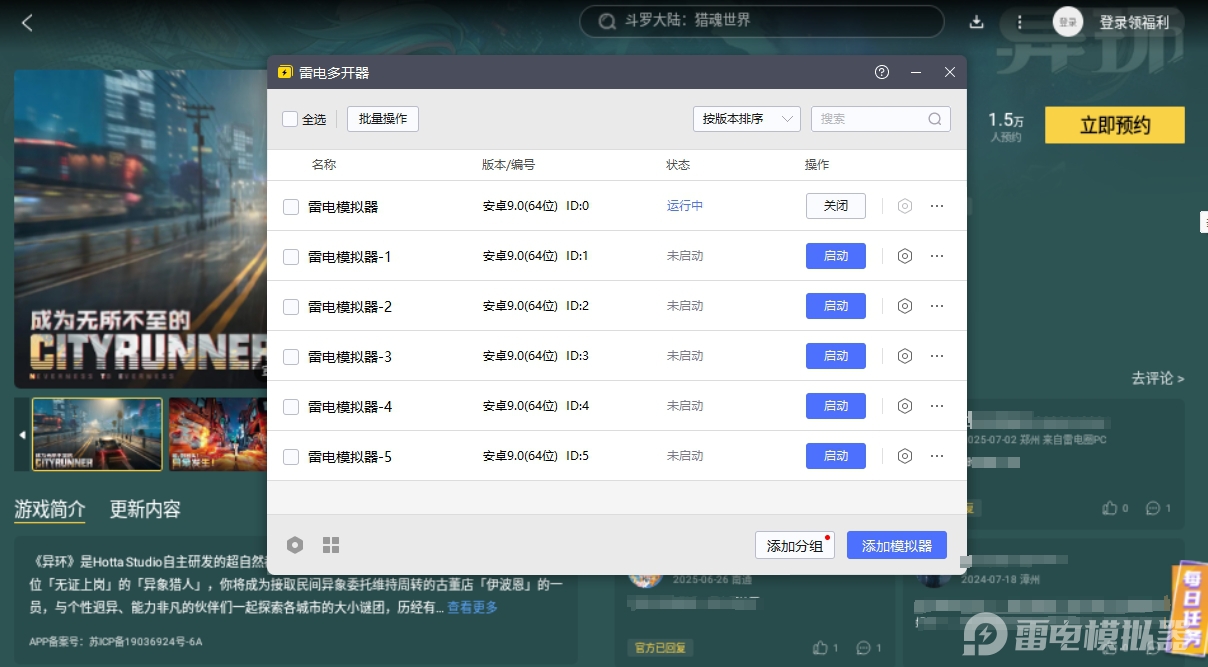This screenshot has height=667, width=1208.
Task: Open three-dot menu in top bar
Action: (1020, 22)
